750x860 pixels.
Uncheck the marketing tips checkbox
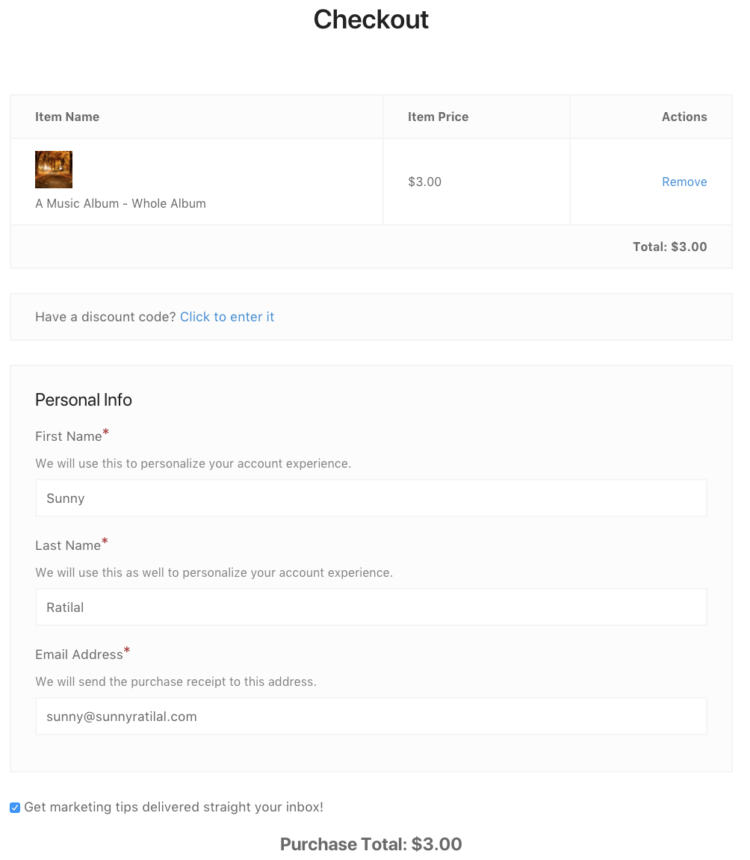[x=15, y=807]
